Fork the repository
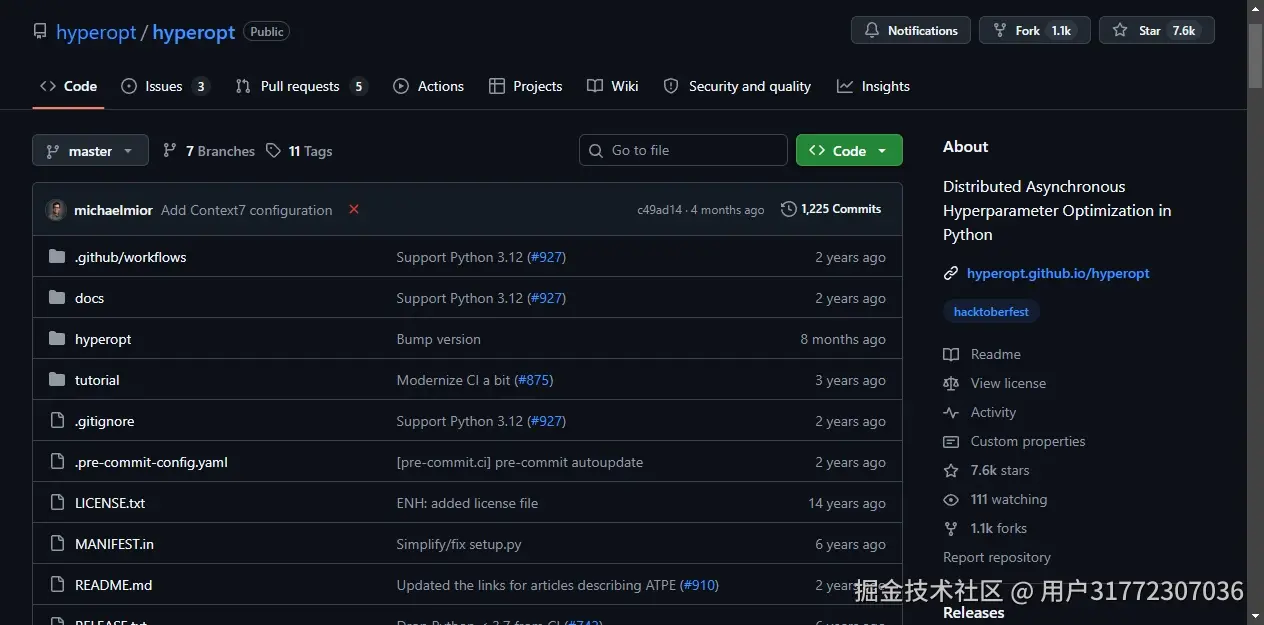The image size is (1264, 625). pos(1035,31)
